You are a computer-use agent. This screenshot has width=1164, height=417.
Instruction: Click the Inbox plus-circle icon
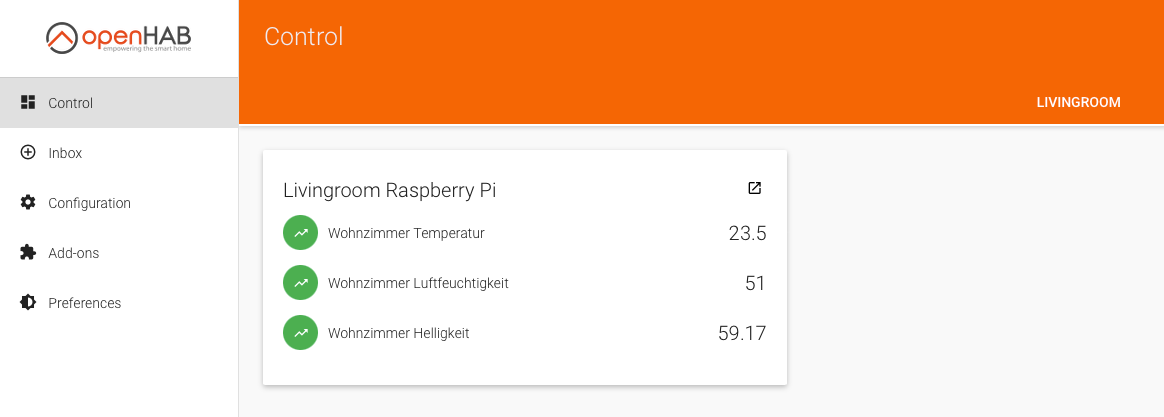tap(28, 153)
